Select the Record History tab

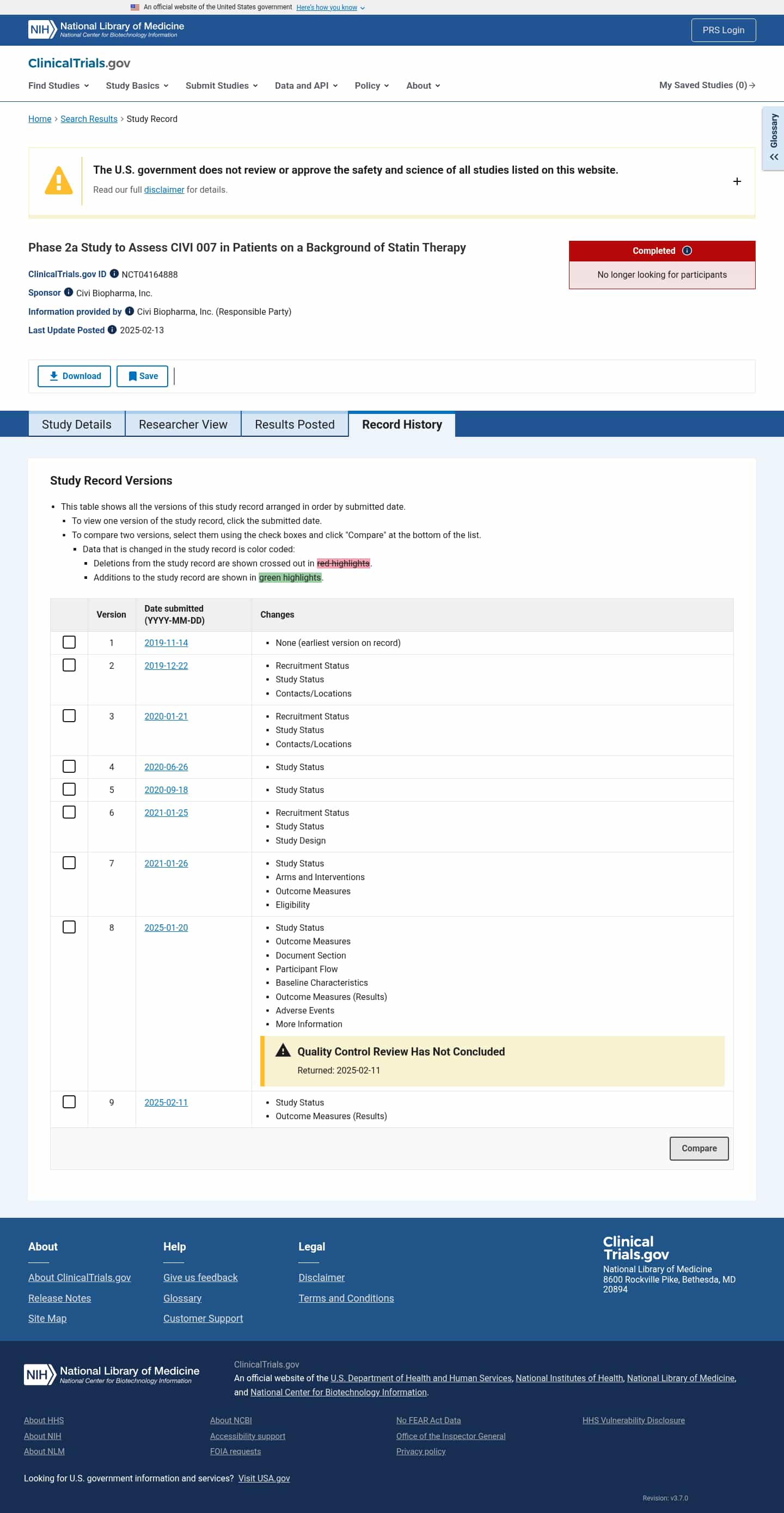pos(402,424)
